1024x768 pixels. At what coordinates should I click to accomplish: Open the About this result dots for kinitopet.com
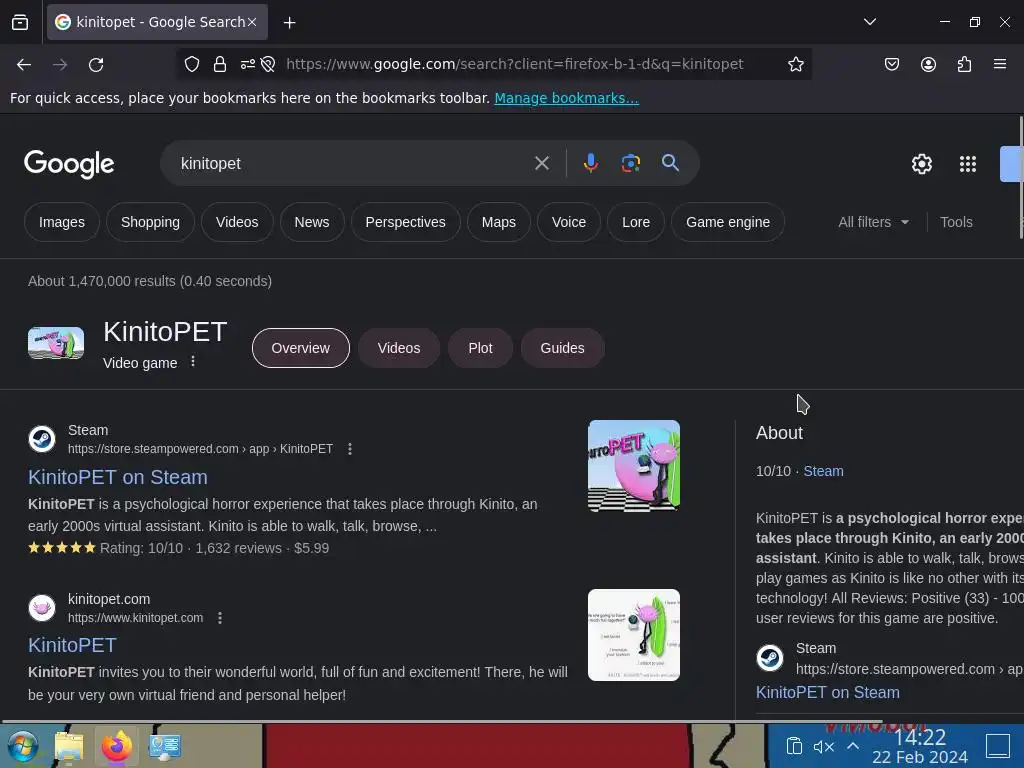coord(220,617)
